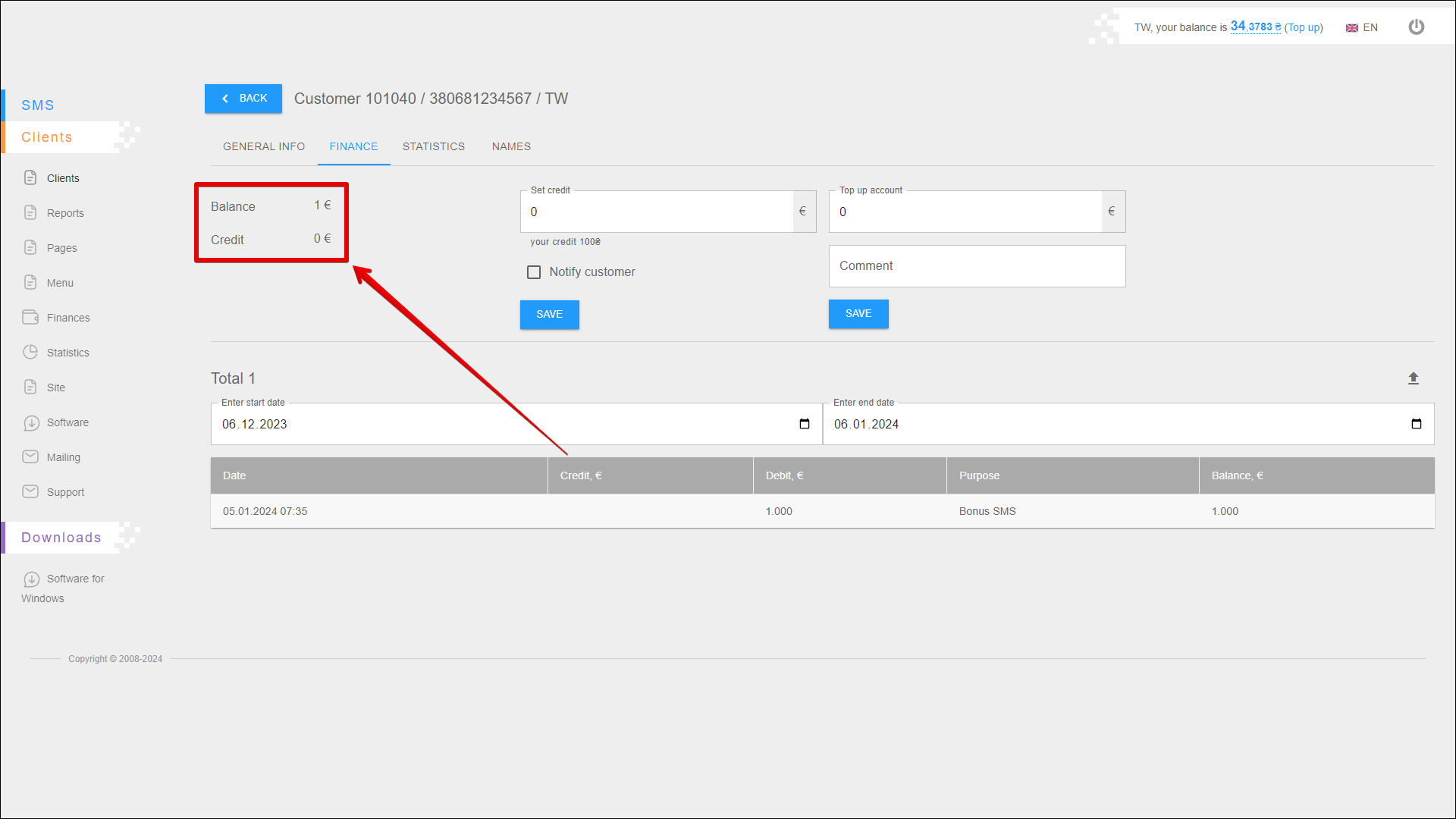The image size is (1456, 819).
Task: Open end date calendar picker icon
Action: (x=1416, y=424)
